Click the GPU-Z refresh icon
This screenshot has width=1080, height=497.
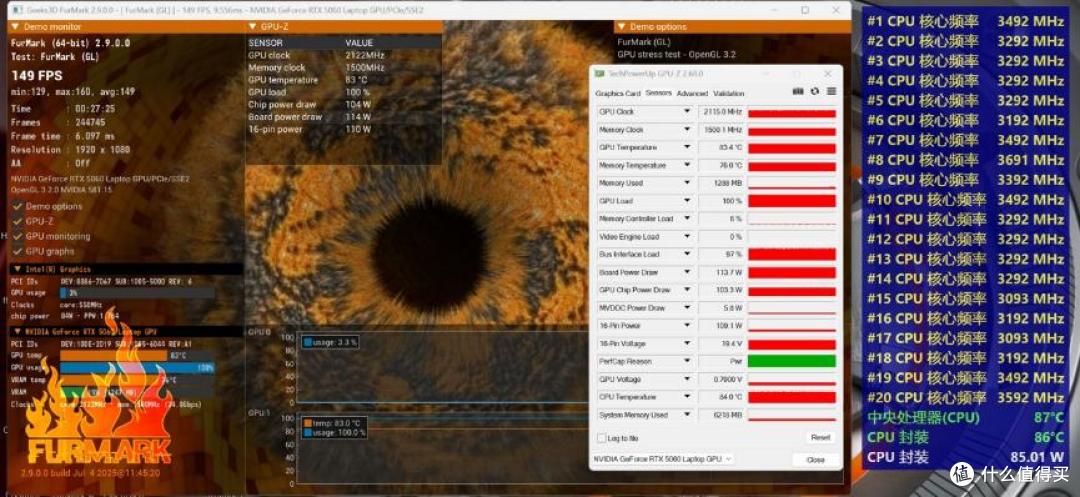[x=815, y=92]
